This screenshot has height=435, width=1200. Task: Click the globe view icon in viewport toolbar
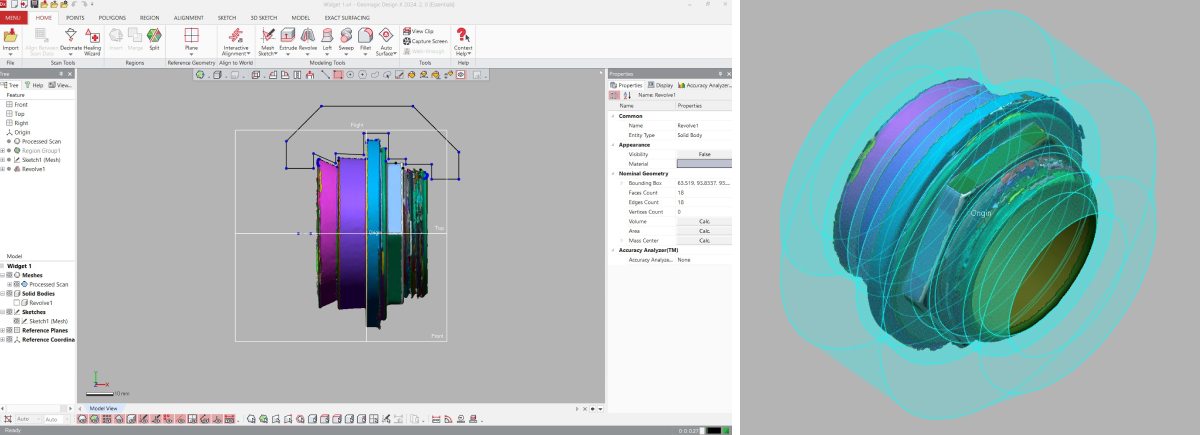(200, 74)
